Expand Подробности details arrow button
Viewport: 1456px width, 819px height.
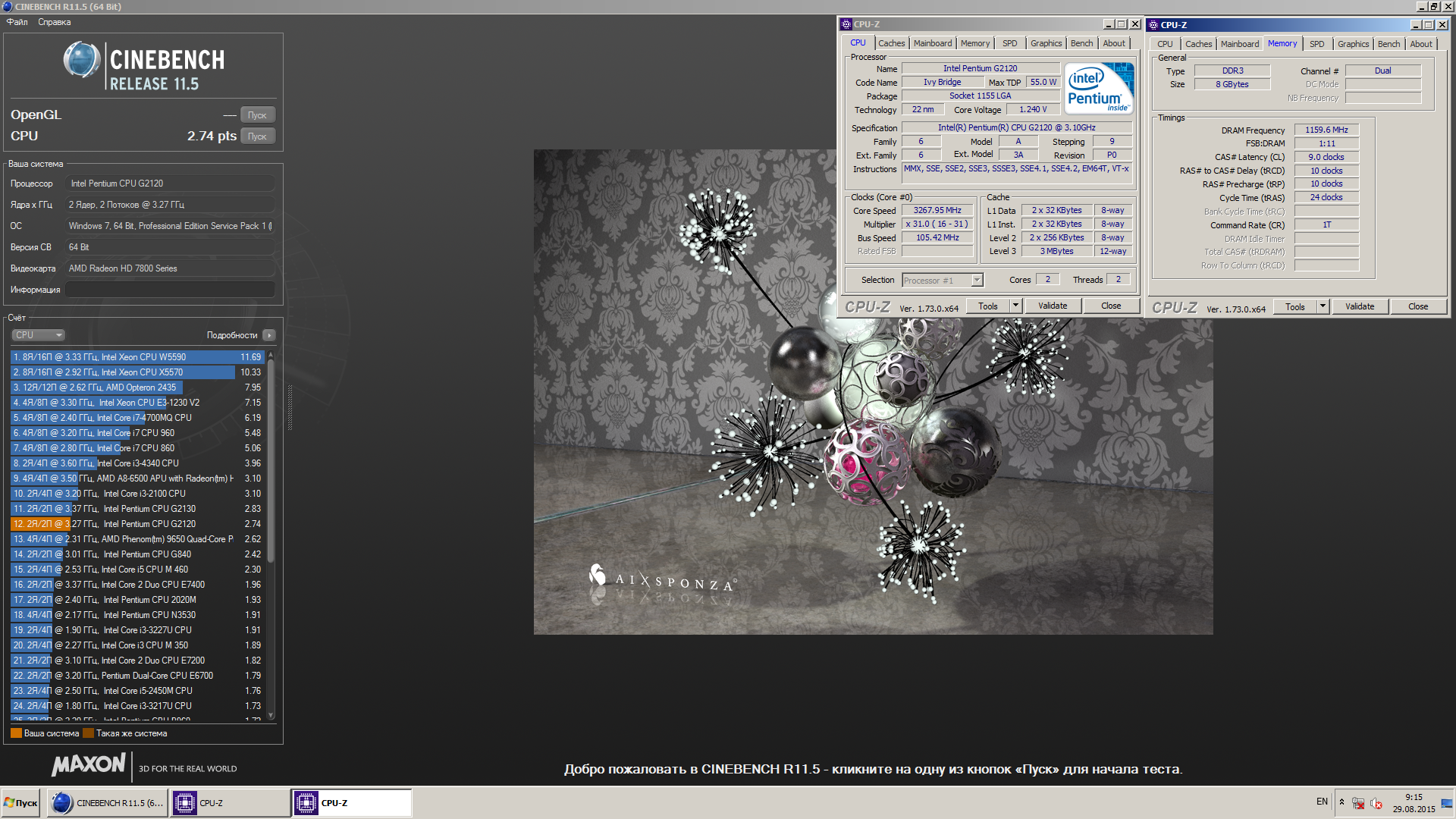point(269,335)
